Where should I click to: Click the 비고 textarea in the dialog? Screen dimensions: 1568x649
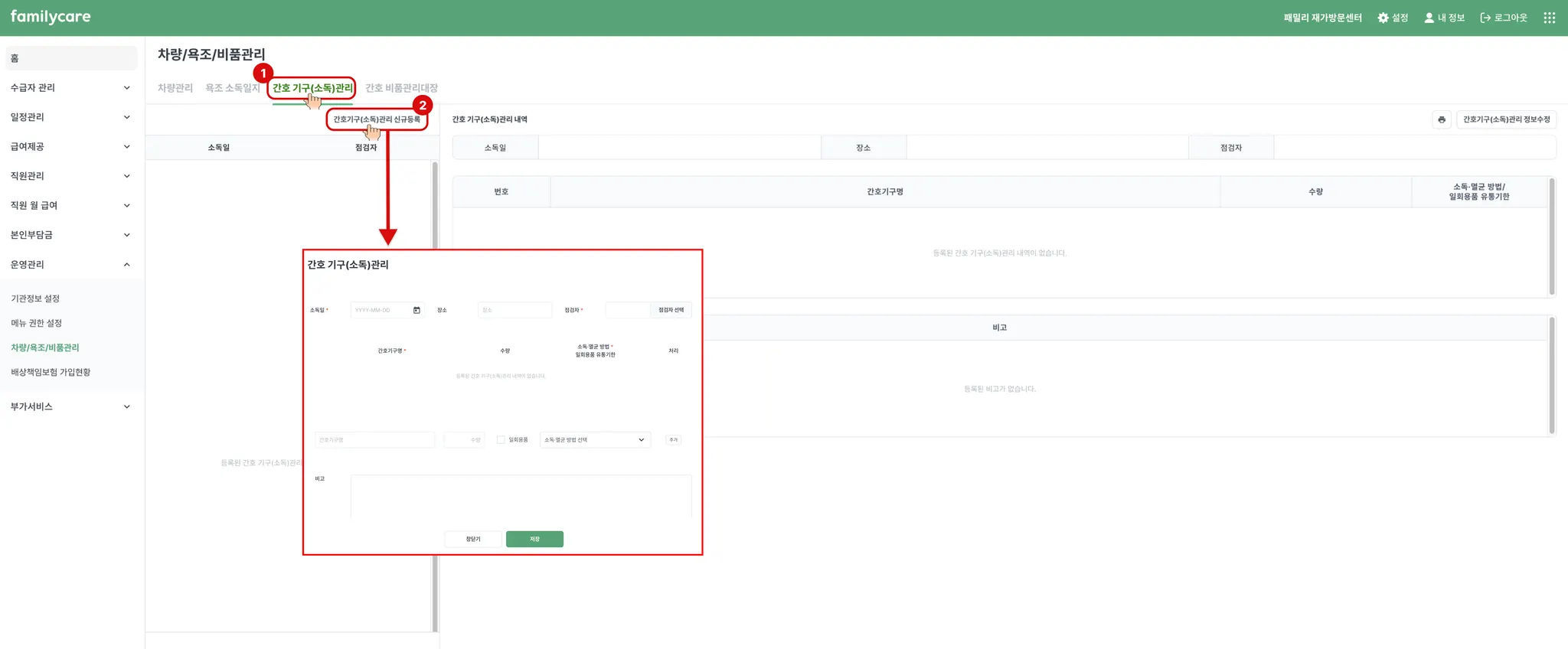pyautogui.click(x=521, y=496)
